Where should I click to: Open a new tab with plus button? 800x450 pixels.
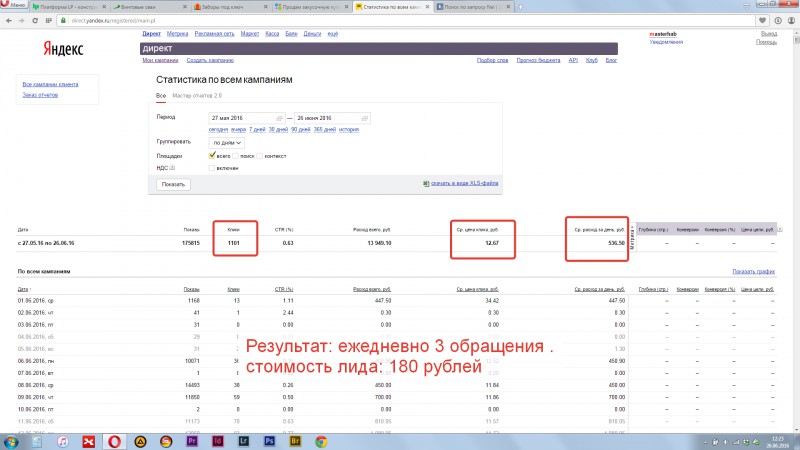(520, 7)
